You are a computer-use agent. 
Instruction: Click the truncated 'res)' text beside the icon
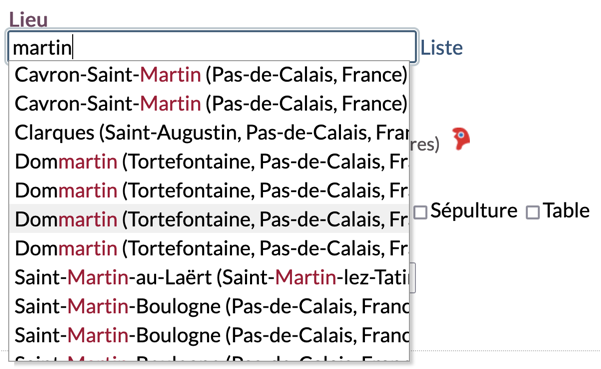425,144
